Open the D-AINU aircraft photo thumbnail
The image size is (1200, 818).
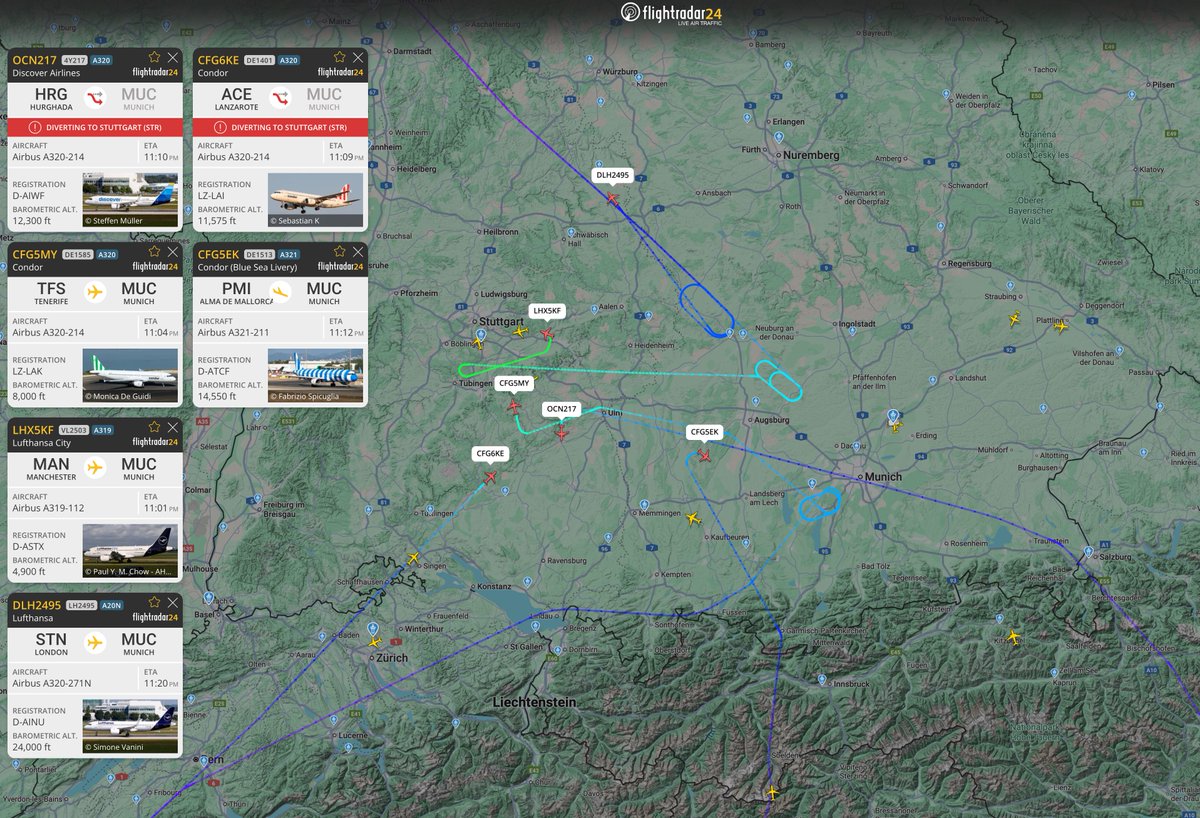[x=130, y=726]
